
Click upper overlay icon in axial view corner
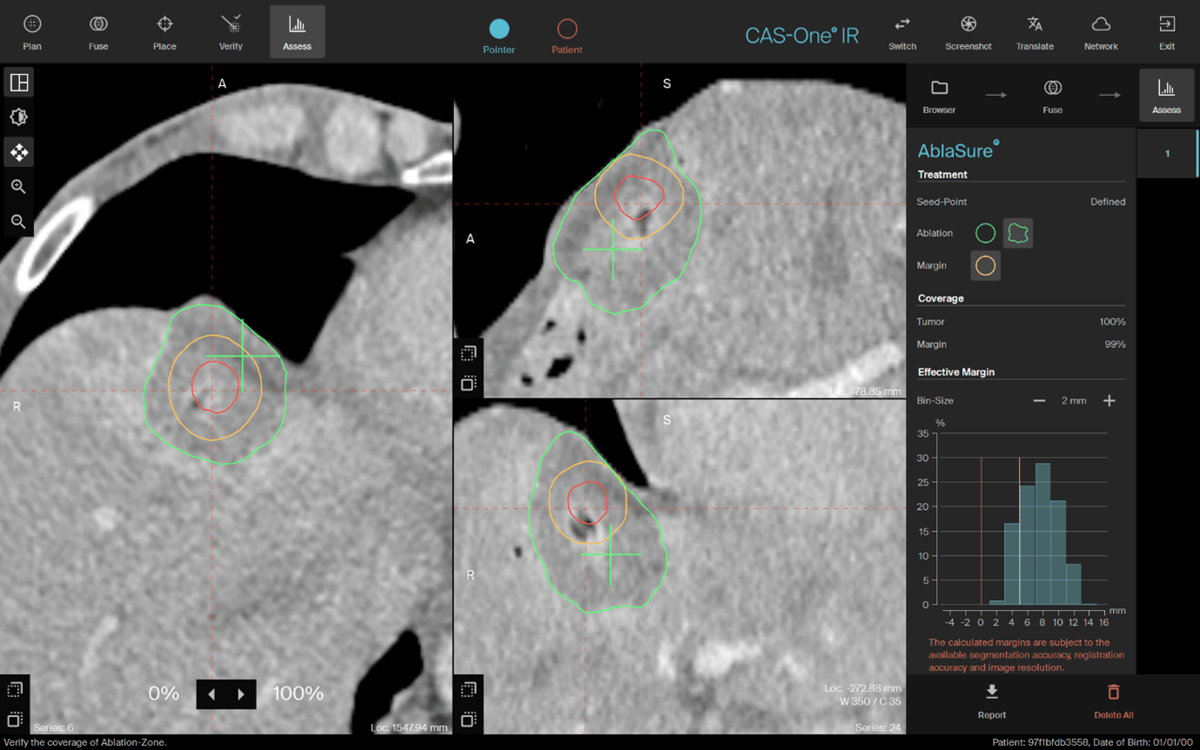(x=15, y=690)
